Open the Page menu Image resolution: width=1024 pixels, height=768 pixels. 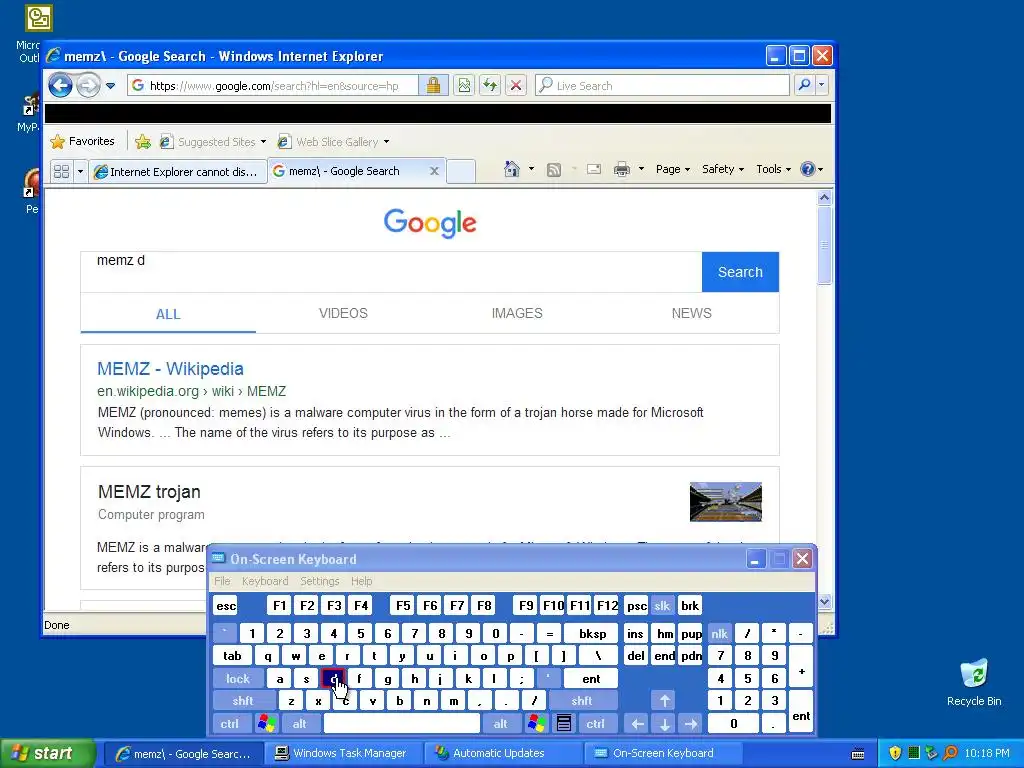(x=673, y=169)
